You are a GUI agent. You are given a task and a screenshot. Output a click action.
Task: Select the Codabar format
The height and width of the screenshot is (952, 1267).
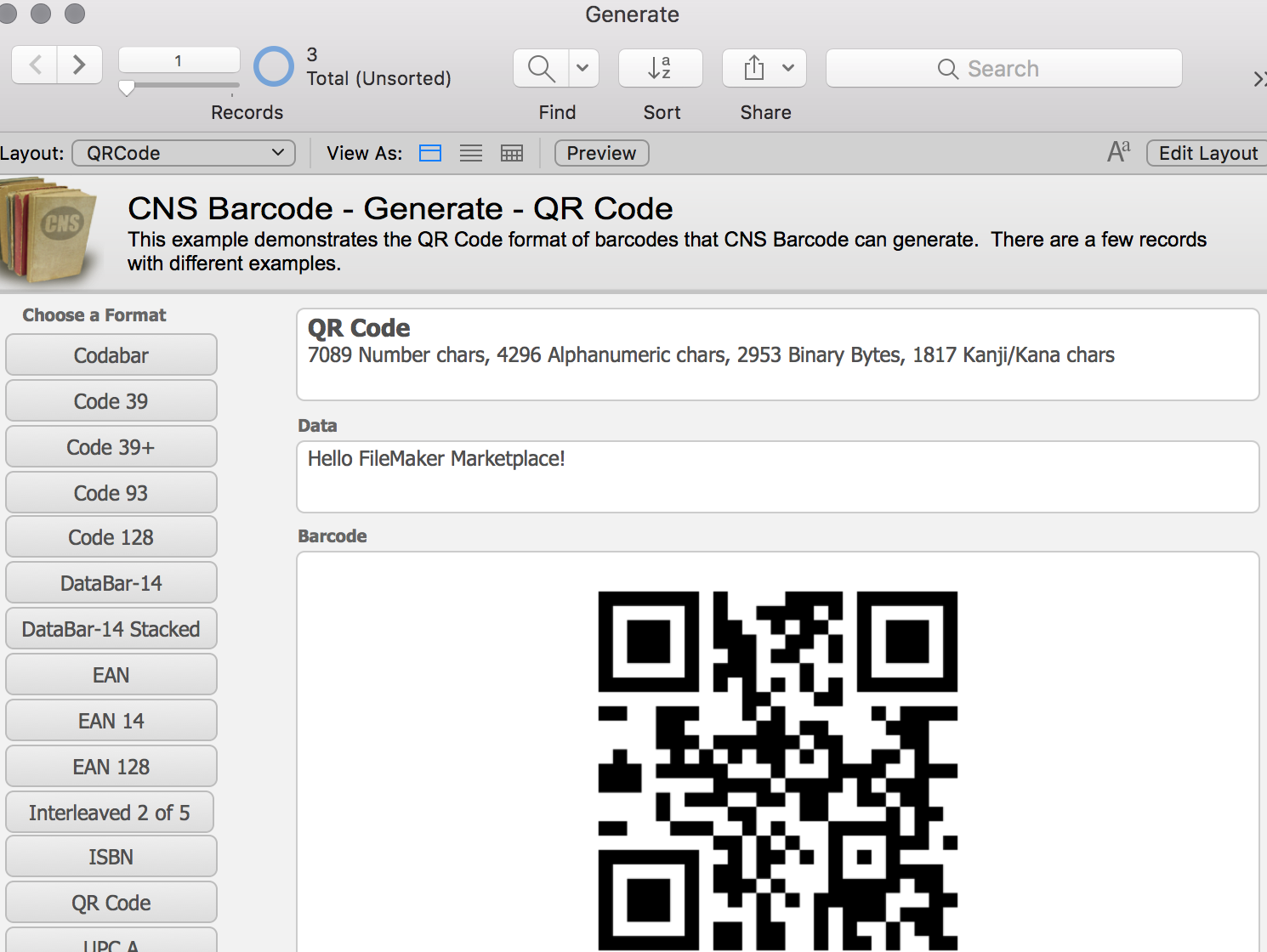(111, 355)
